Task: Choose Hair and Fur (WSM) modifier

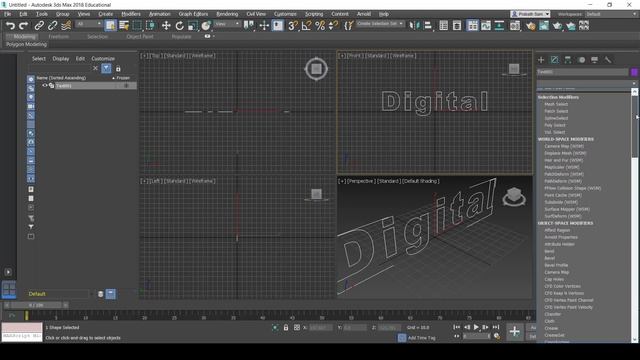Action: 563,160
